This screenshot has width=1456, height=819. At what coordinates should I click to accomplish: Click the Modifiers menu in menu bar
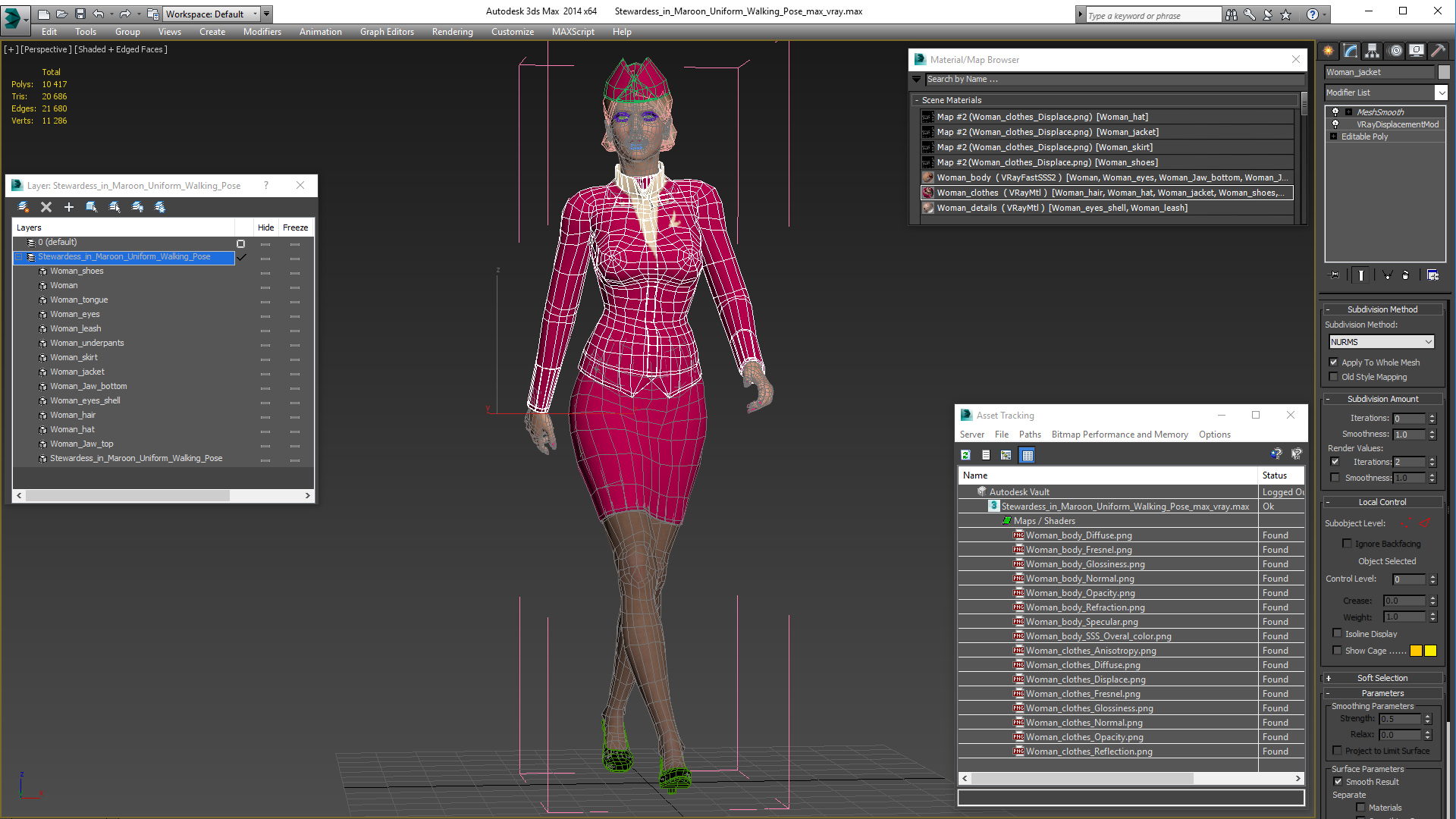click(260, 31)
